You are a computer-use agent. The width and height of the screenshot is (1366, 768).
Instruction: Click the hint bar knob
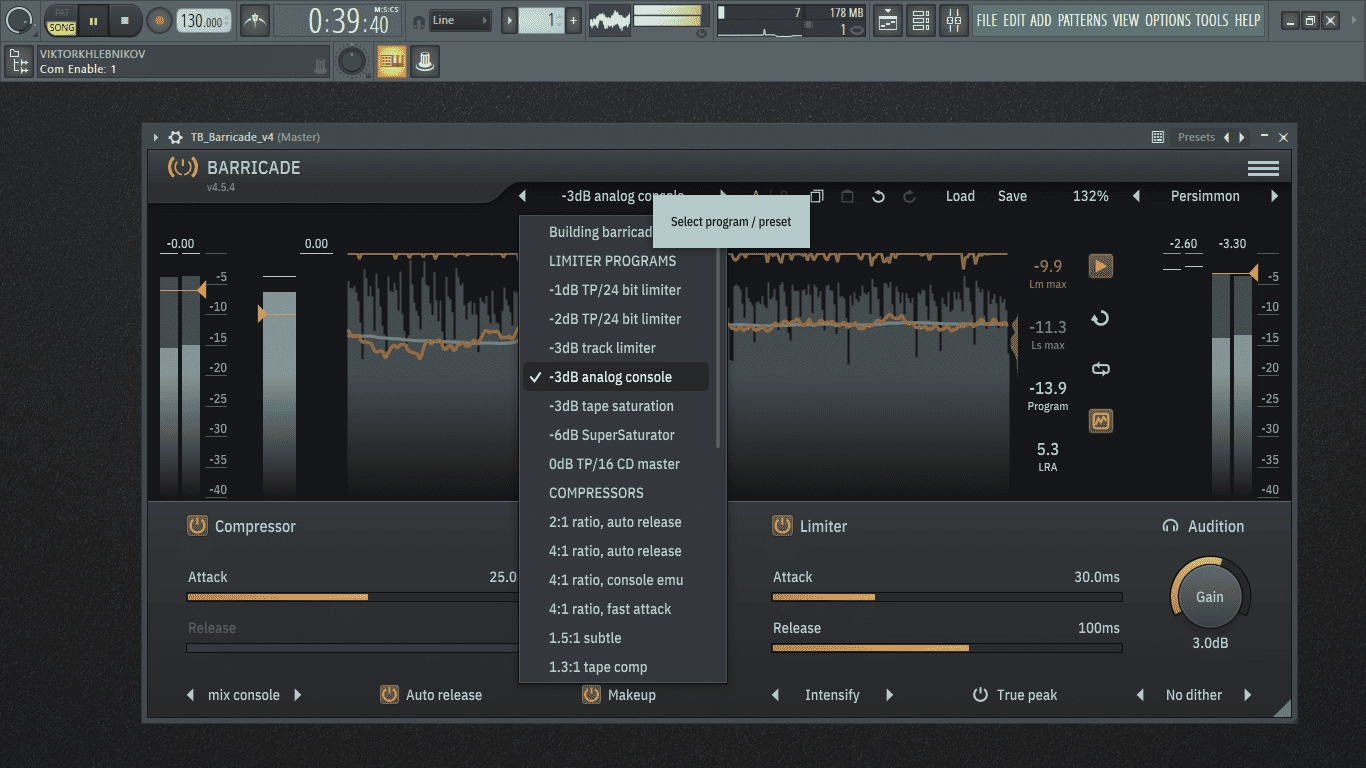(x=351, y=62)
